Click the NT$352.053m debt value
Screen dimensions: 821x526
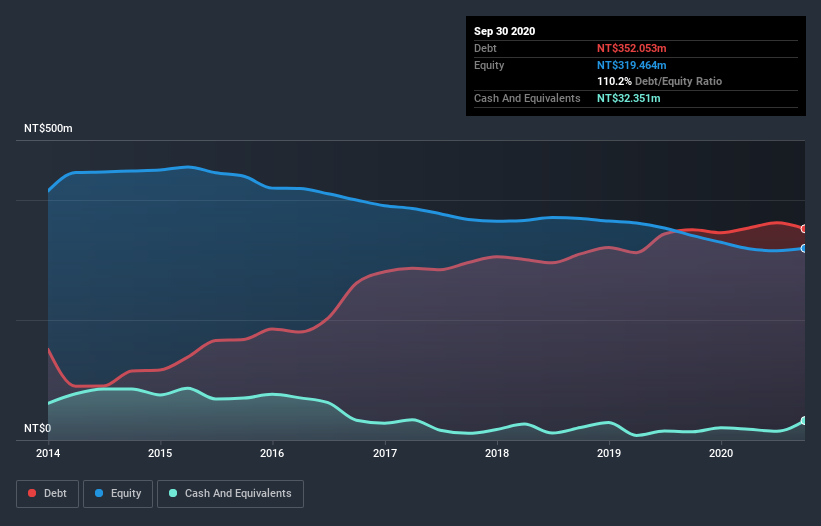point(631,48)
